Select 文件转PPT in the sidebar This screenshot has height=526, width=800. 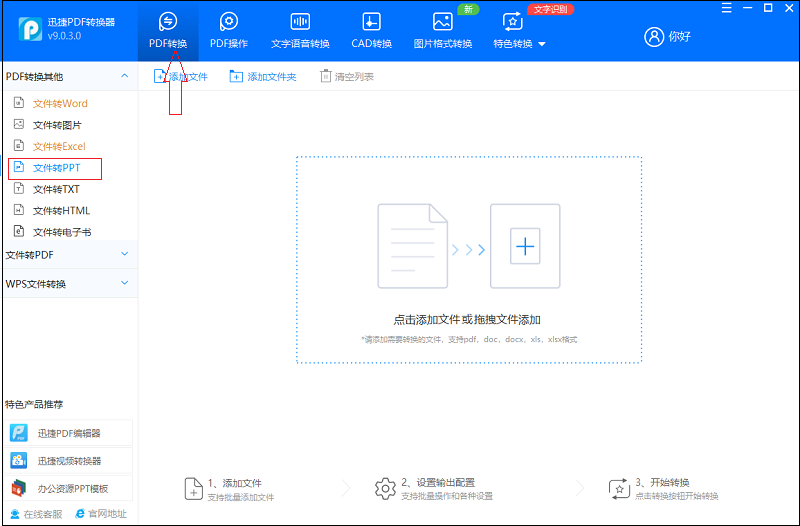[x=56, y=168]
